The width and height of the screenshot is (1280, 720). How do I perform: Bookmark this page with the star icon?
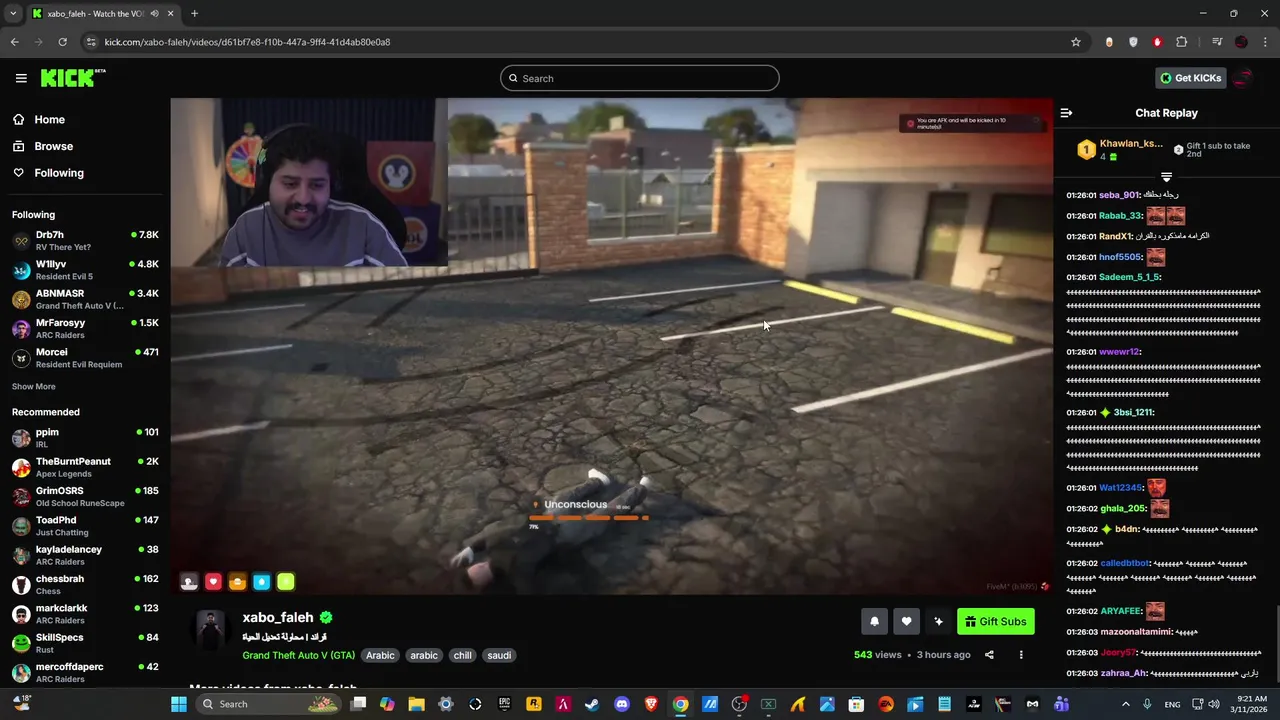coord(1076,42)
